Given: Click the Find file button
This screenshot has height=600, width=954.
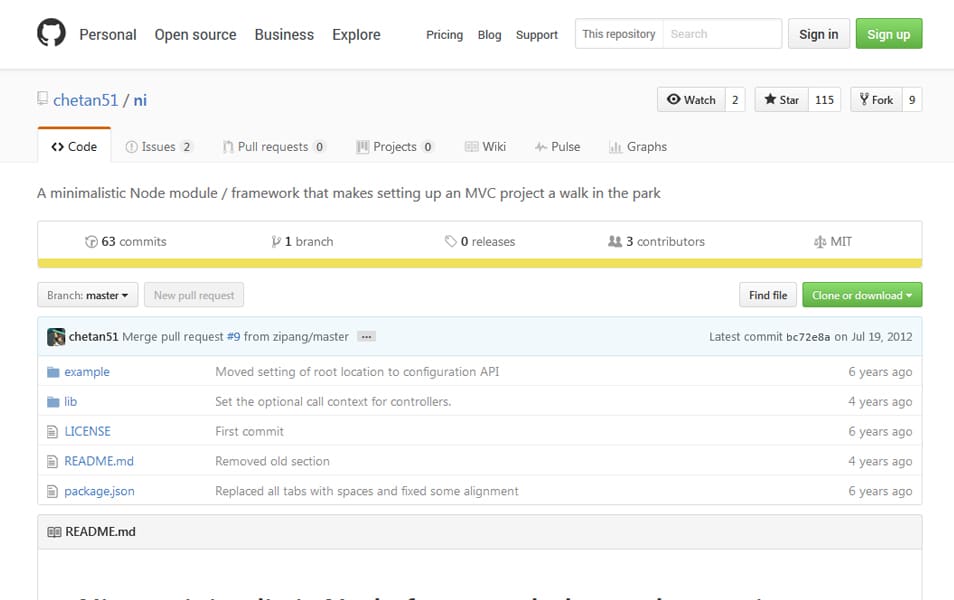Looking at the screenshot, I should (x=768, y=295).
